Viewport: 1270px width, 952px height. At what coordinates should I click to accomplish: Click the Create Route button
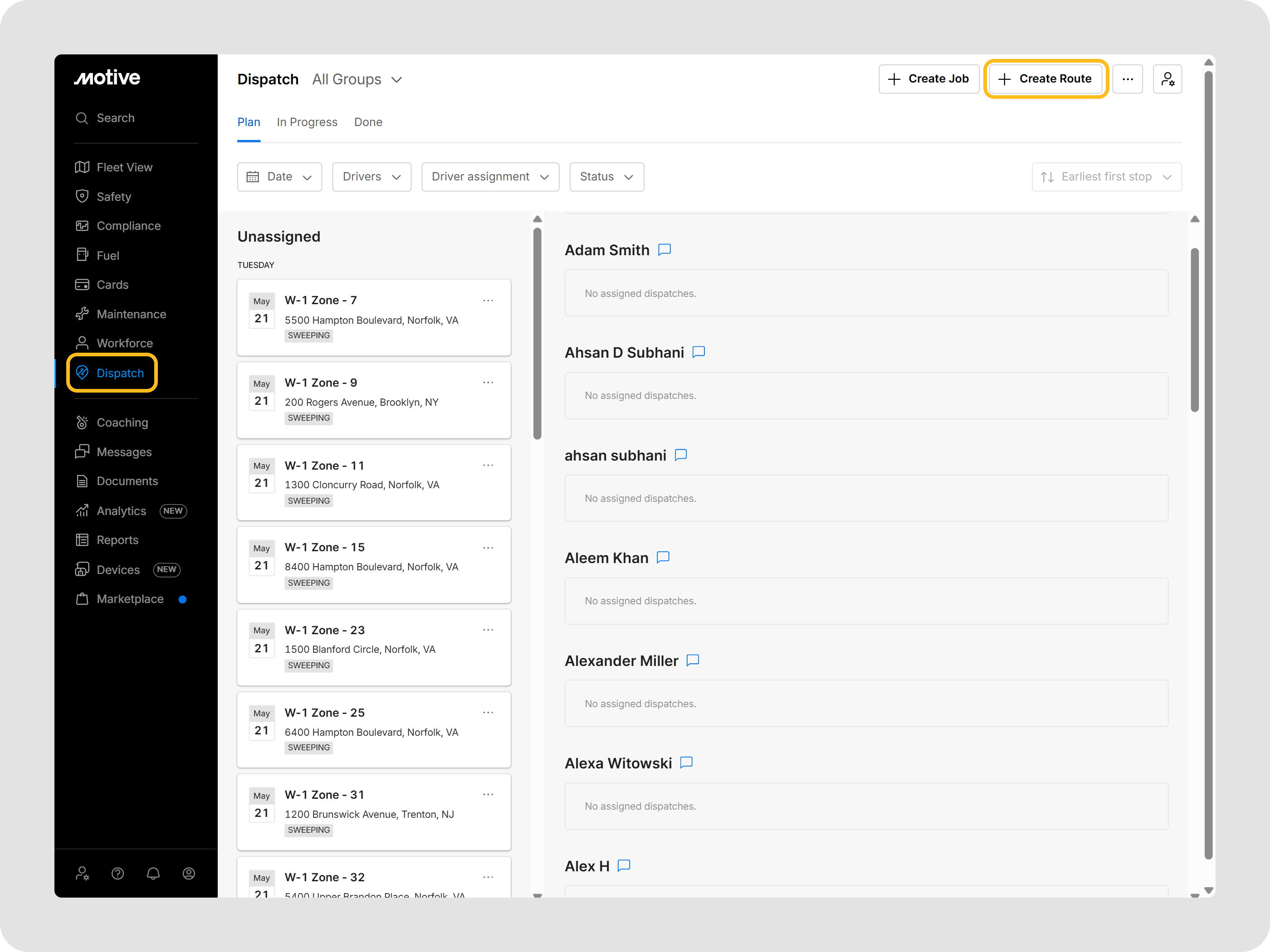click(x=1045, y=79)
